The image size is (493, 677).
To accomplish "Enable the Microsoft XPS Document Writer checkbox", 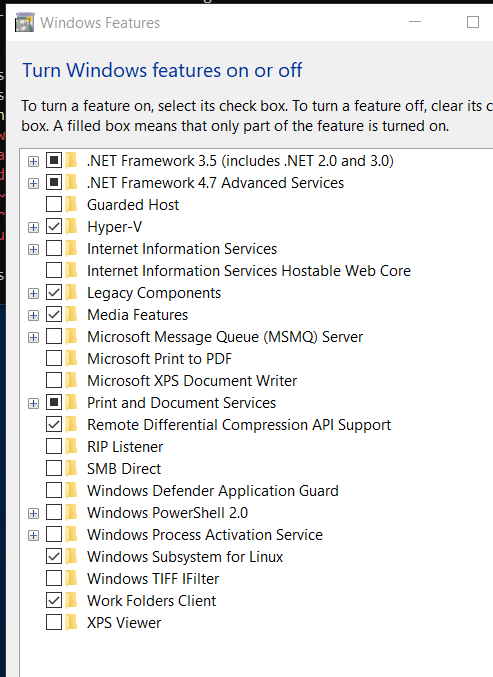I will click(54, 380).
